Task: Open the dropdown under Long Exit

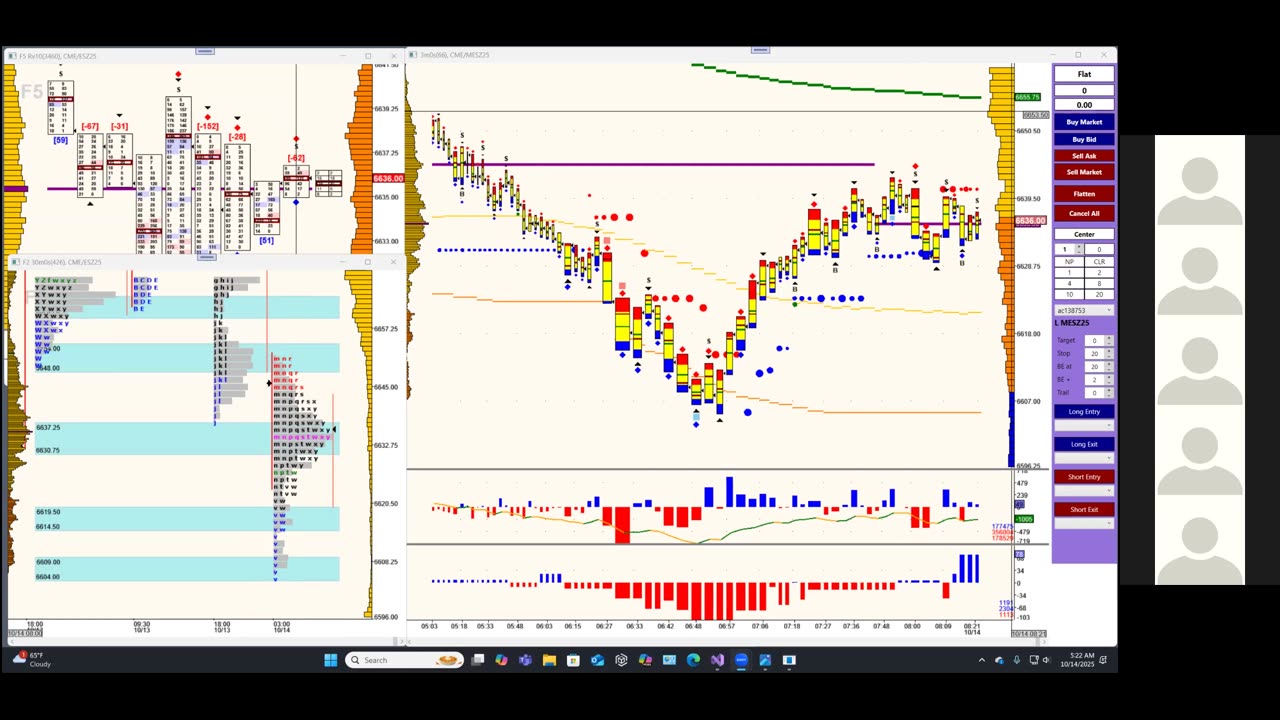Action: pos(1084,458)
